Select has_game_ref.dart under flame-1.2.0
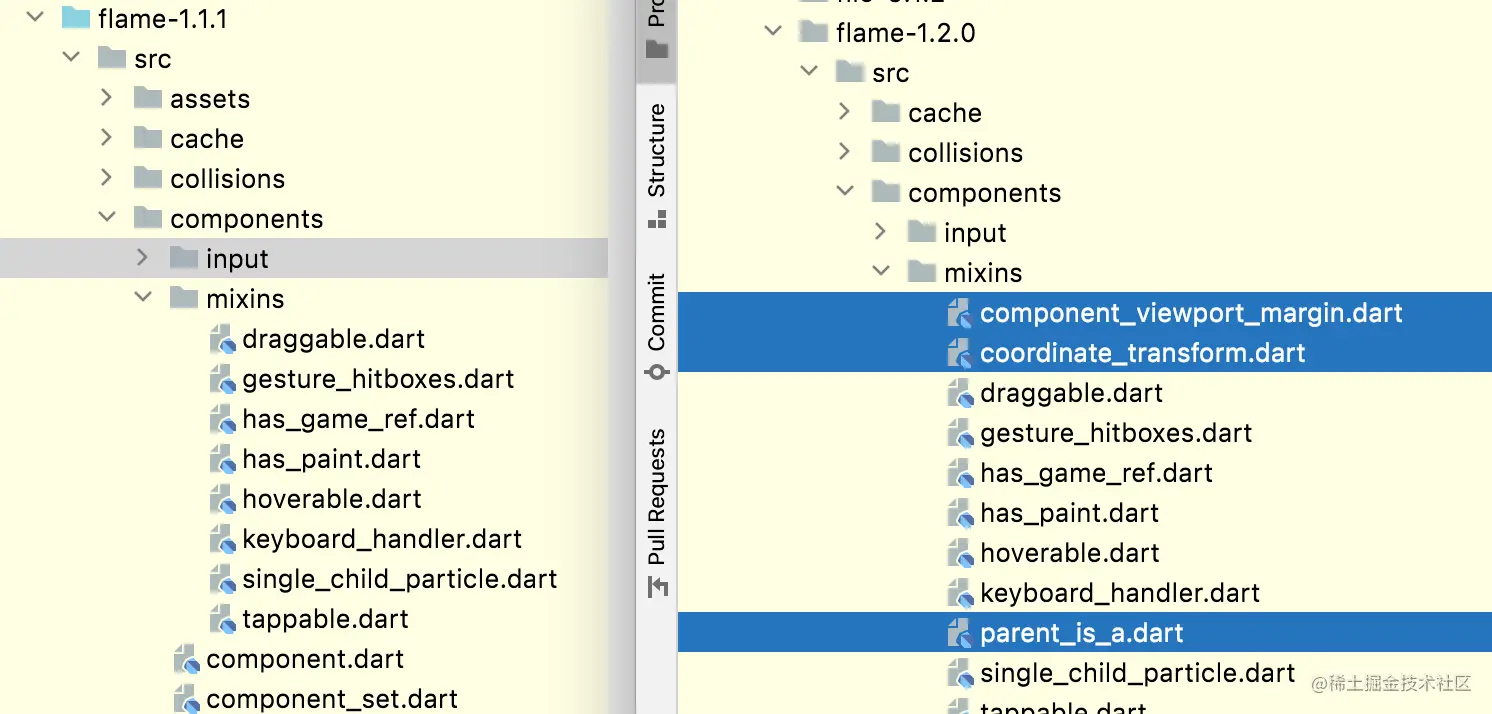The height and width of the screenshot is (714, 1492). point(1096,473)
